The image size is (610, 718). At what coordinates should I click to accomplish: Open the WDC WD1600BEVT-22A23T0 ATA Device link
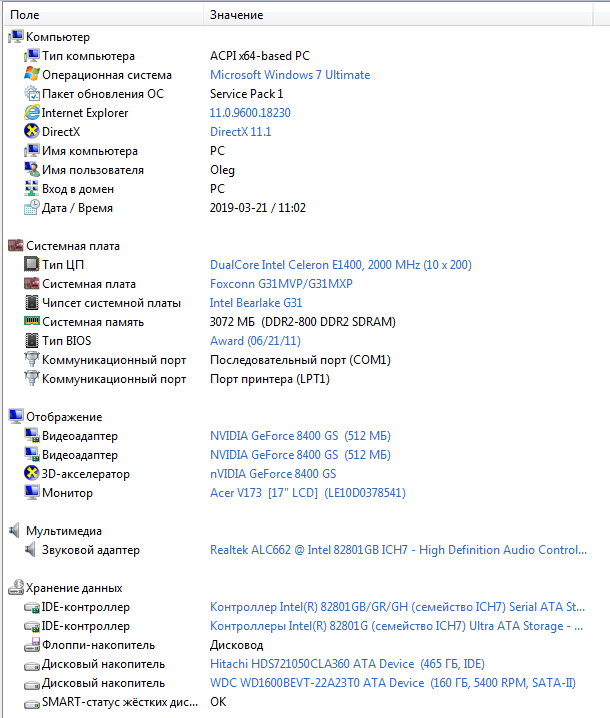pos(392,683)
